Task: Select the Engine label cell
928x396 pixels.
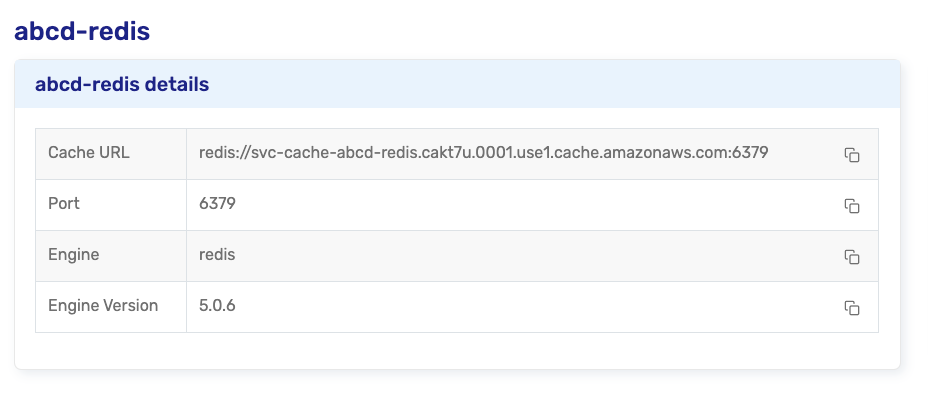Action: coord(111,256)
